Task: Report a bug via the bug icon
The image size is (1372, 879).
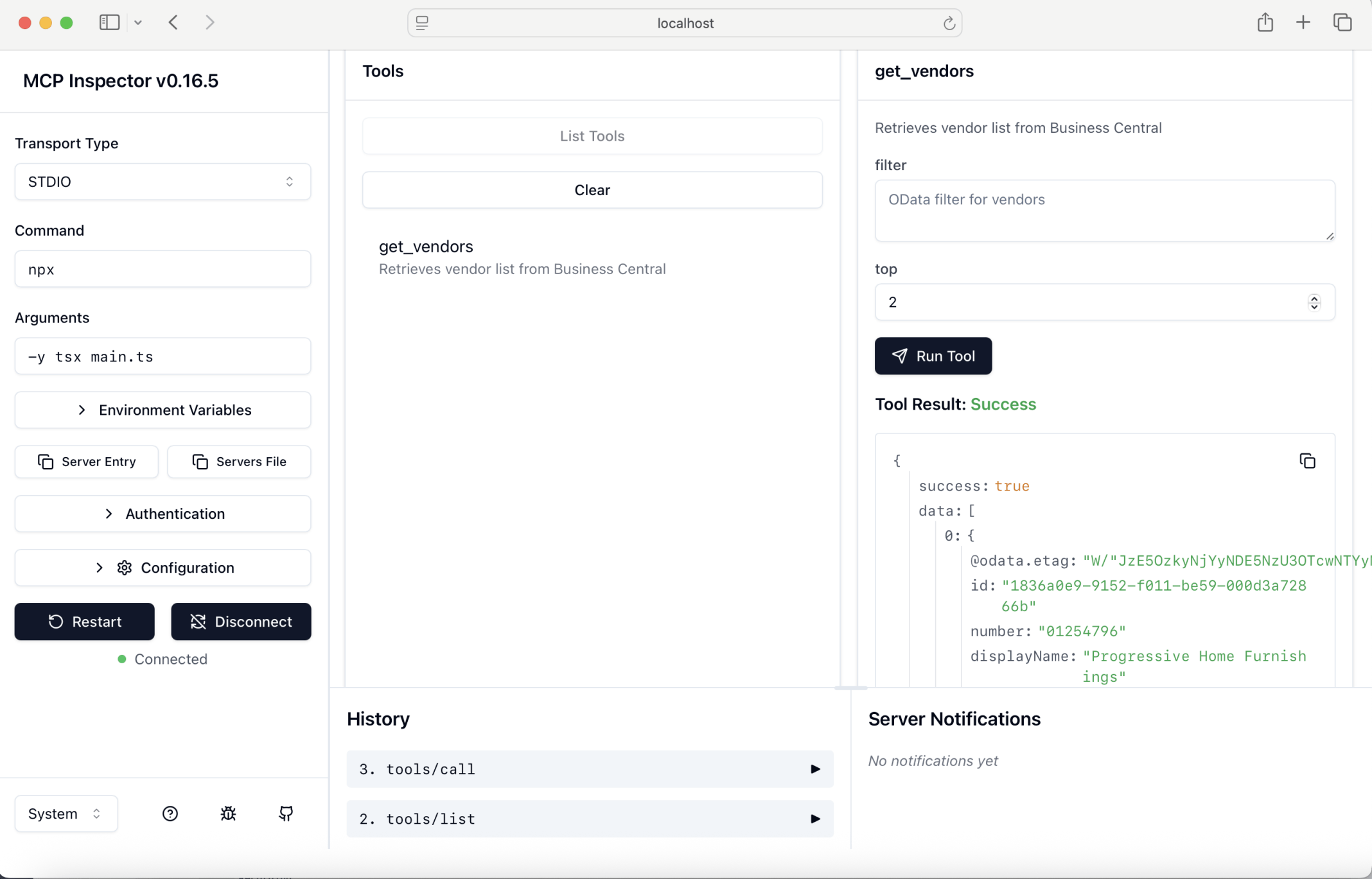Action: (x=228, y=814)
